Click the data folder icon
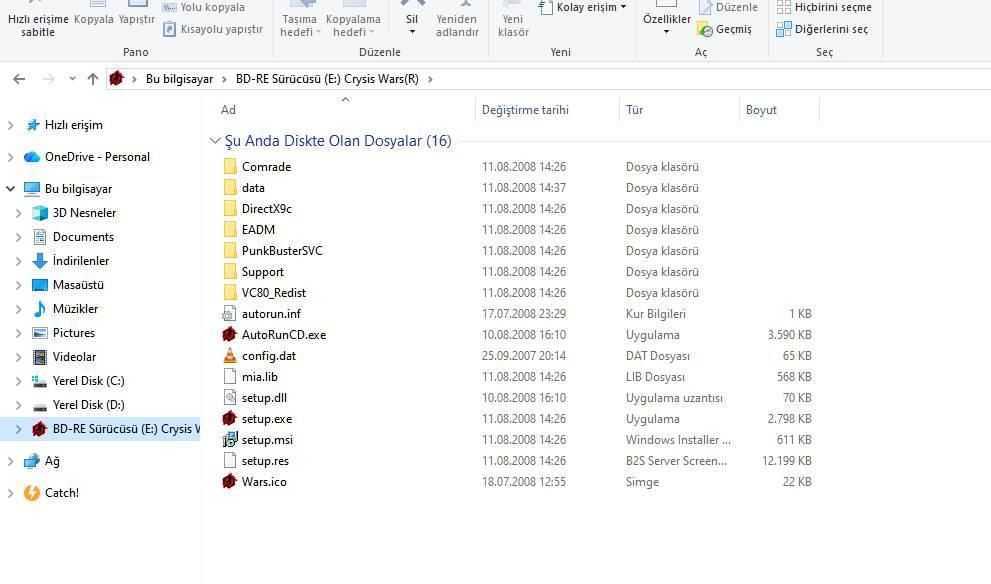This screenshot has height=584, width=991. click(230, 187)
